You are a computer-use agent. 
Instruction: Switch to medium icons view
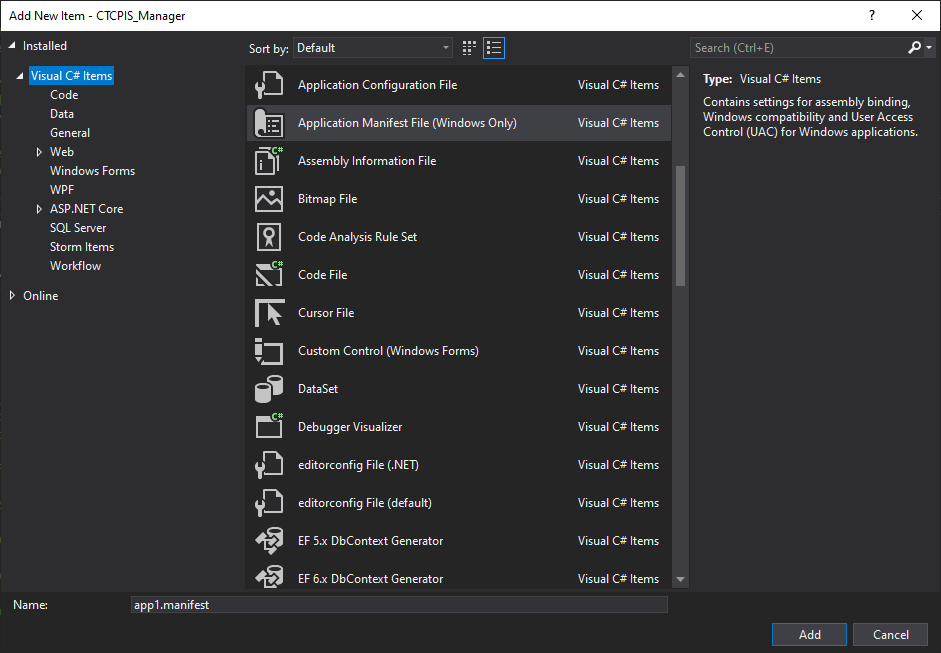469,48
